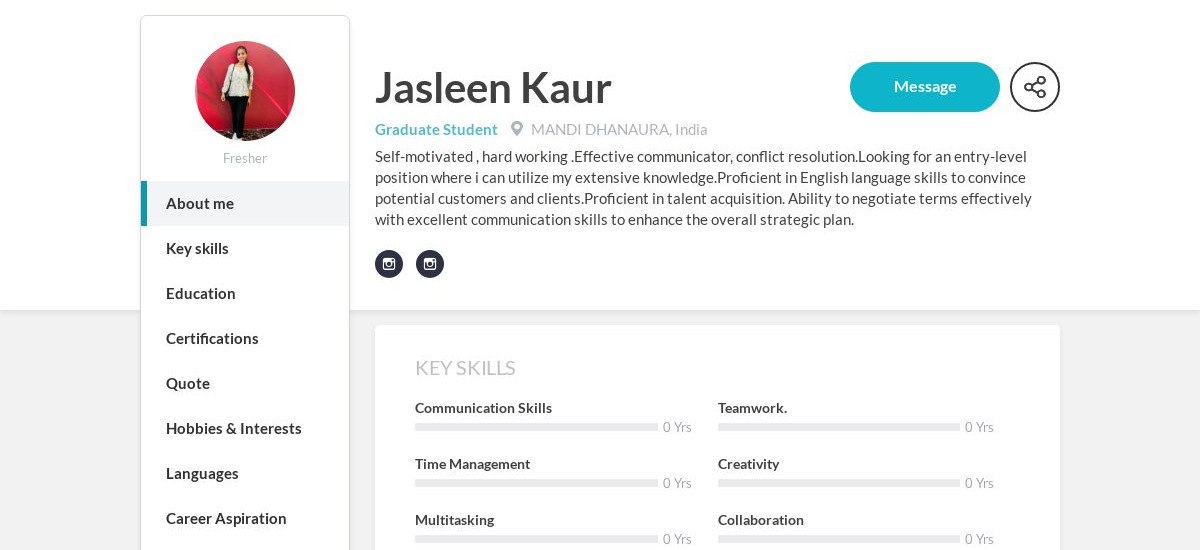Click the location pin icon
This screenshot has height=550, width=1200.
click(517, 129)
